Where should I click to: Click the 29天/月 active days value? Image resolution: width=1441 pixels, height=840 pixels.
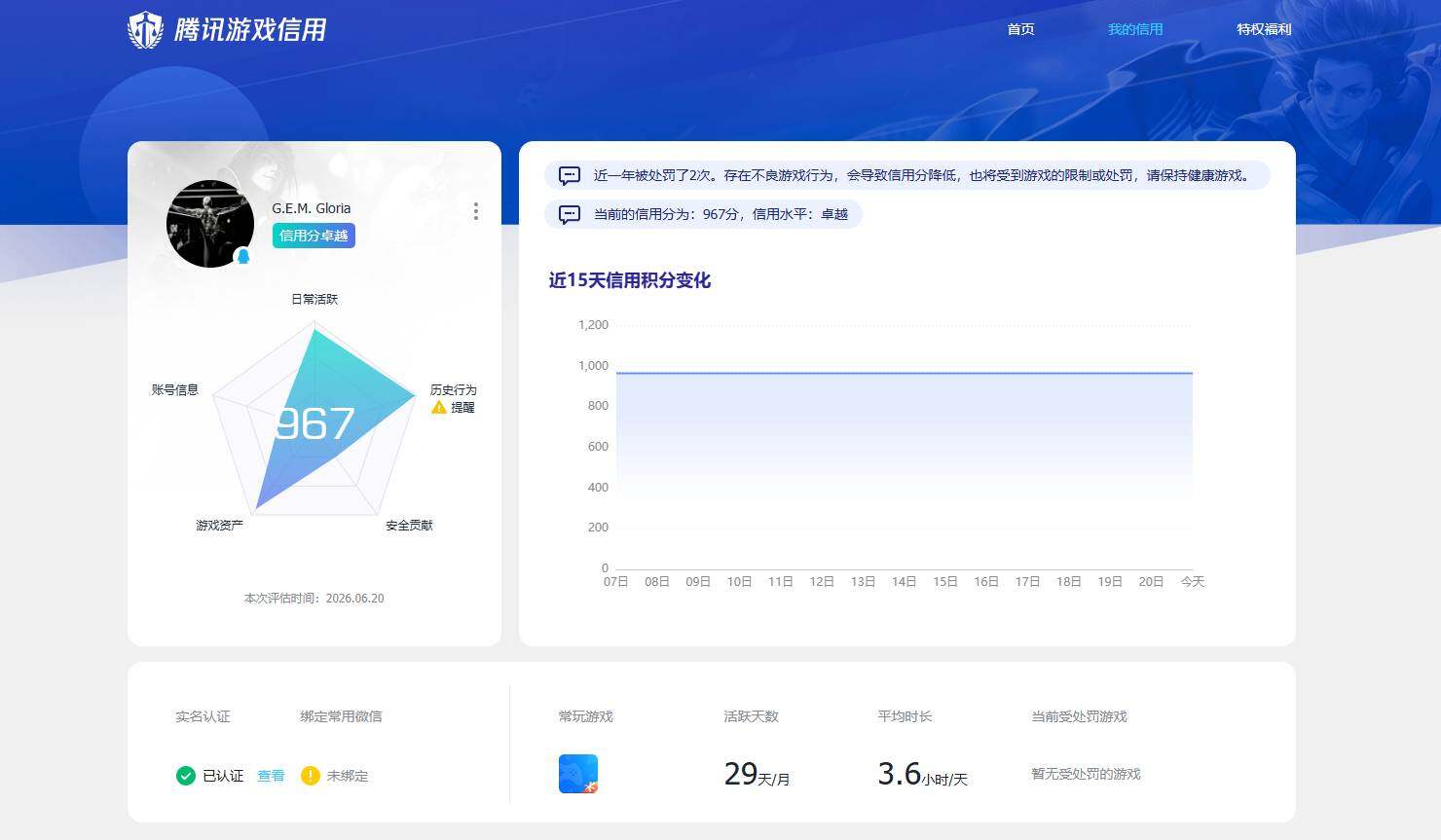pos(757,774)
